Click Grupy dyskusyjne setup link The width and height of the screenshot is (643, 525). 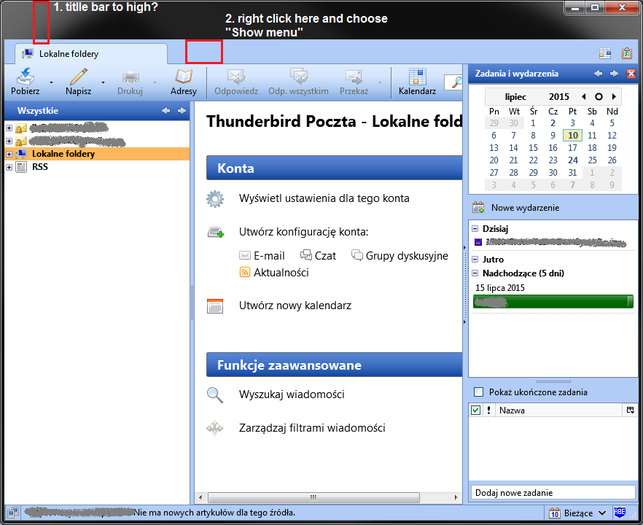tap(400, 256)
